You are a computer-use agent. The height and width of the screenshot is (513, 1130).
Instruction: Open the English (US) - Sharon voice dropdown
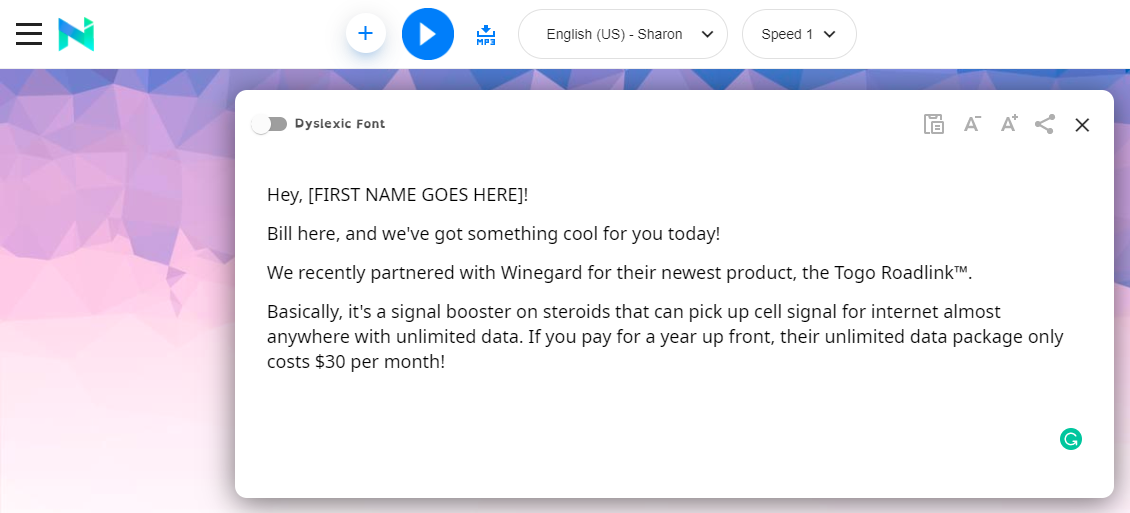[623, 34]
